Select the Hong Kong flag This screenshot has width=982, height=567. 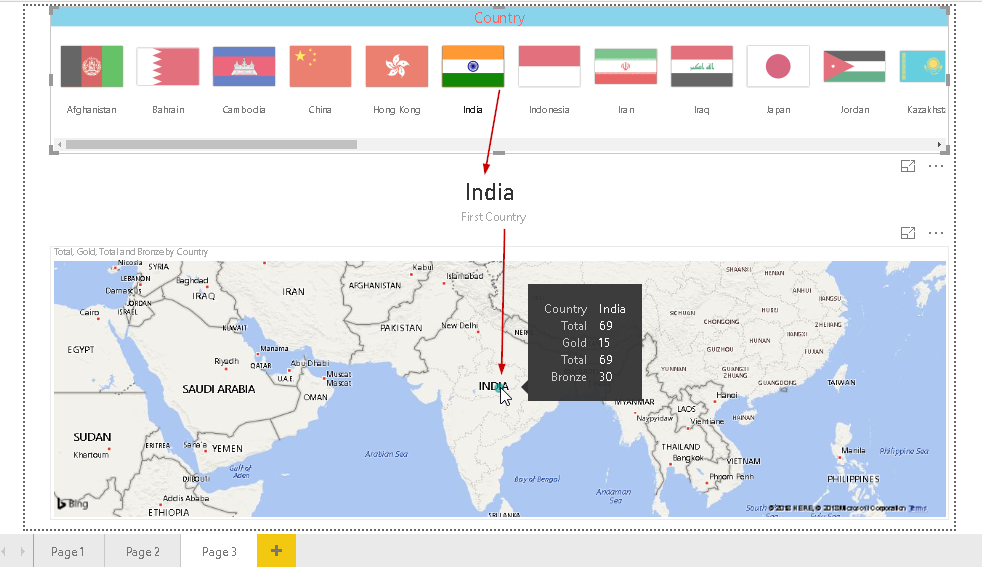397,67
